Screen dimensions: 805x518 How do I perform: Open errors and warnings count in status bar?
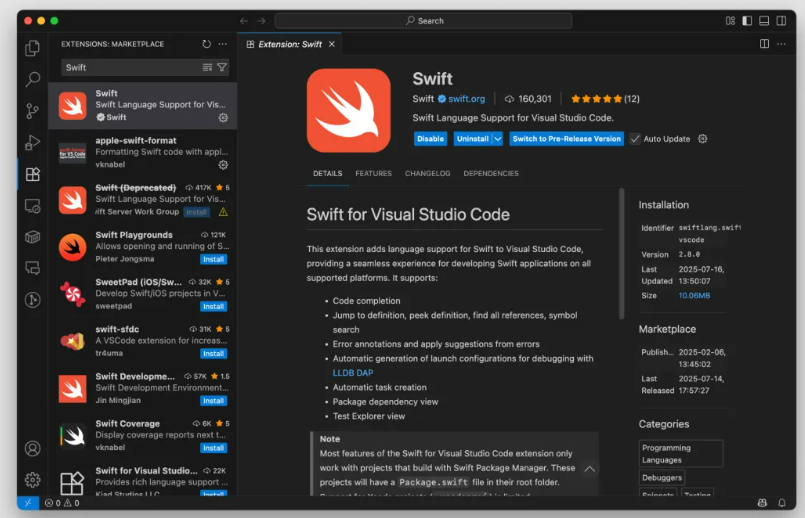pos(62,503)
